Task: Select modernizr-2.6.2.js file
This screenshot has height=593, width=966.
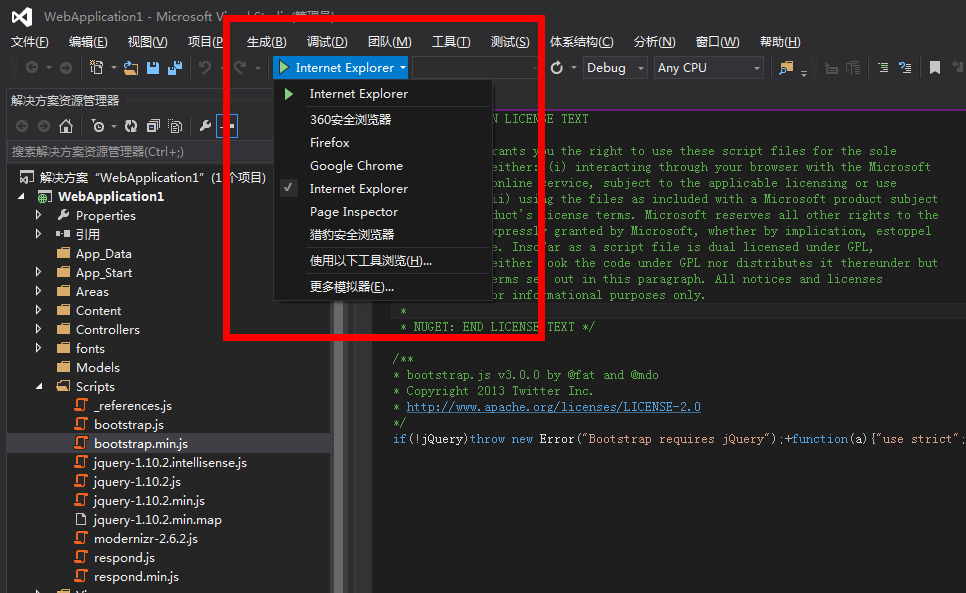Action: click(x=145, y=538)
